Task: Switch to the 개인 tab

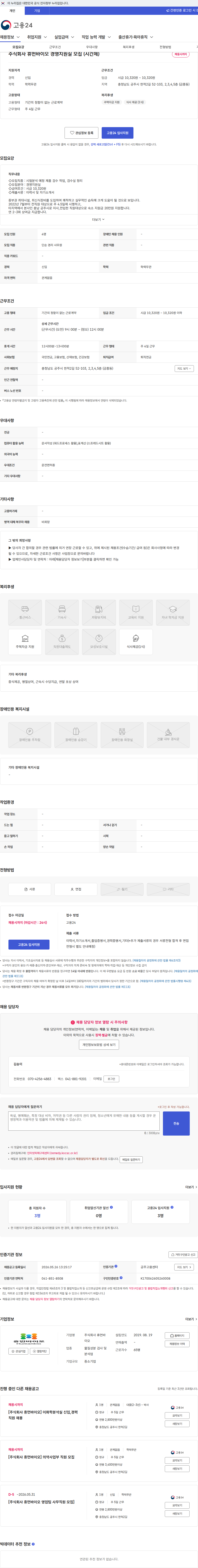Action: (12, 10)
